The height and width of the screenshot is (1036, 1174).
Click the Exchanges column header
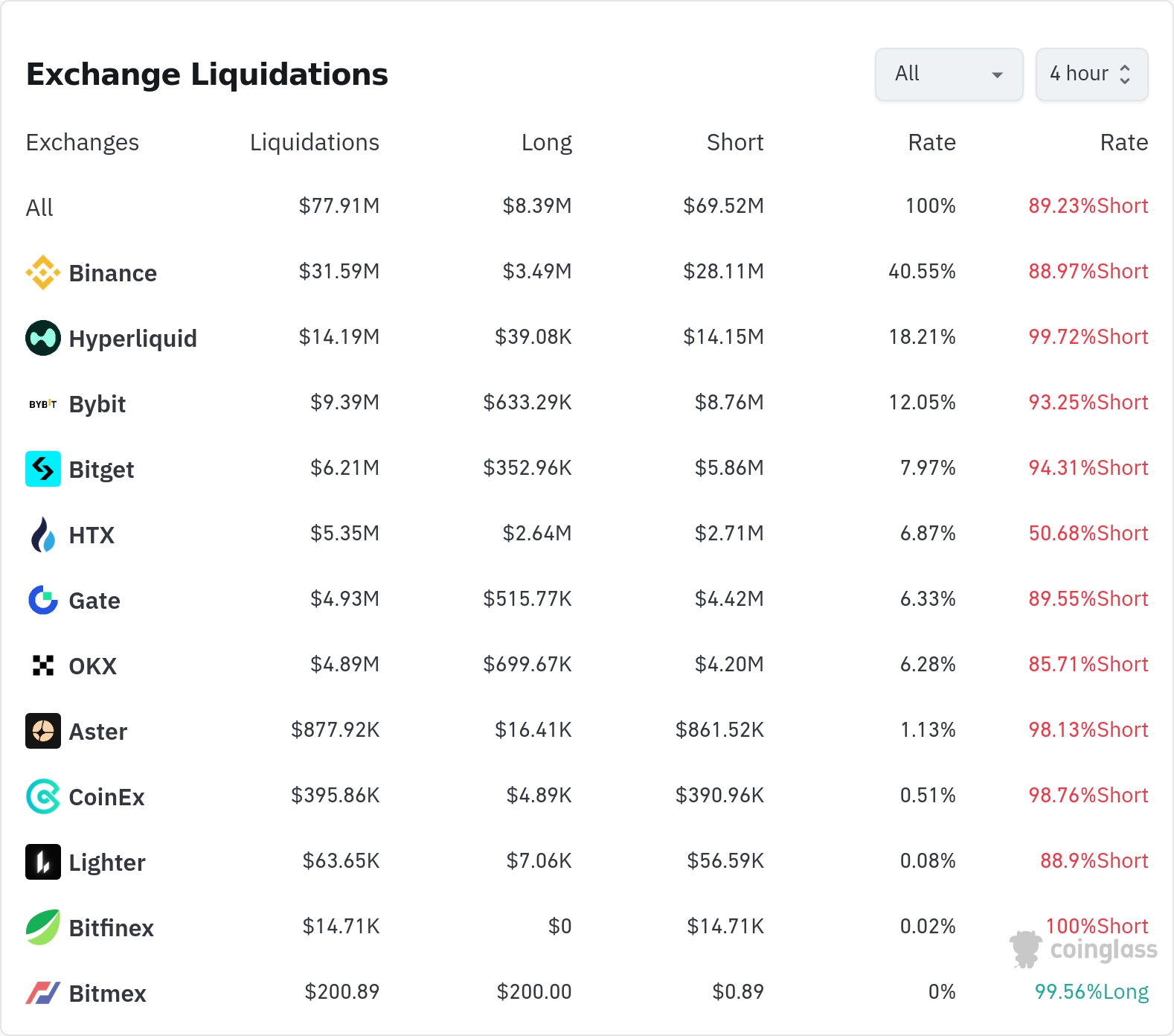[83, 142]
